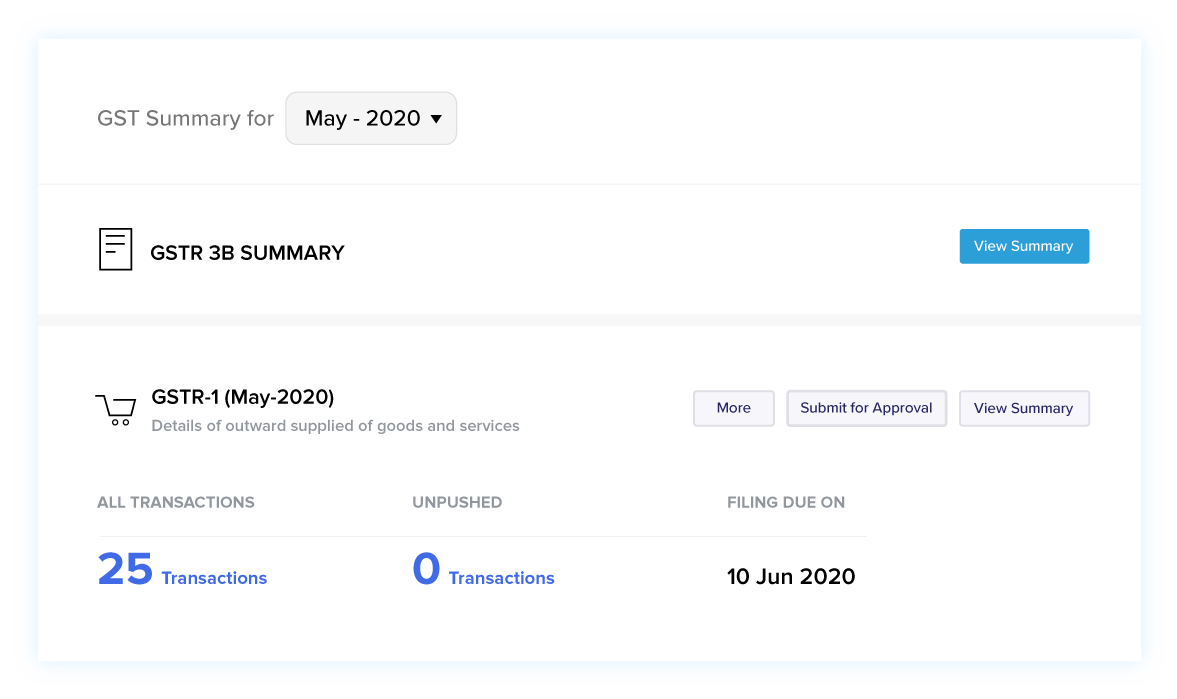Click Submit for Approval
This screenshot has width=1177, height=699.
pos(866,408)
